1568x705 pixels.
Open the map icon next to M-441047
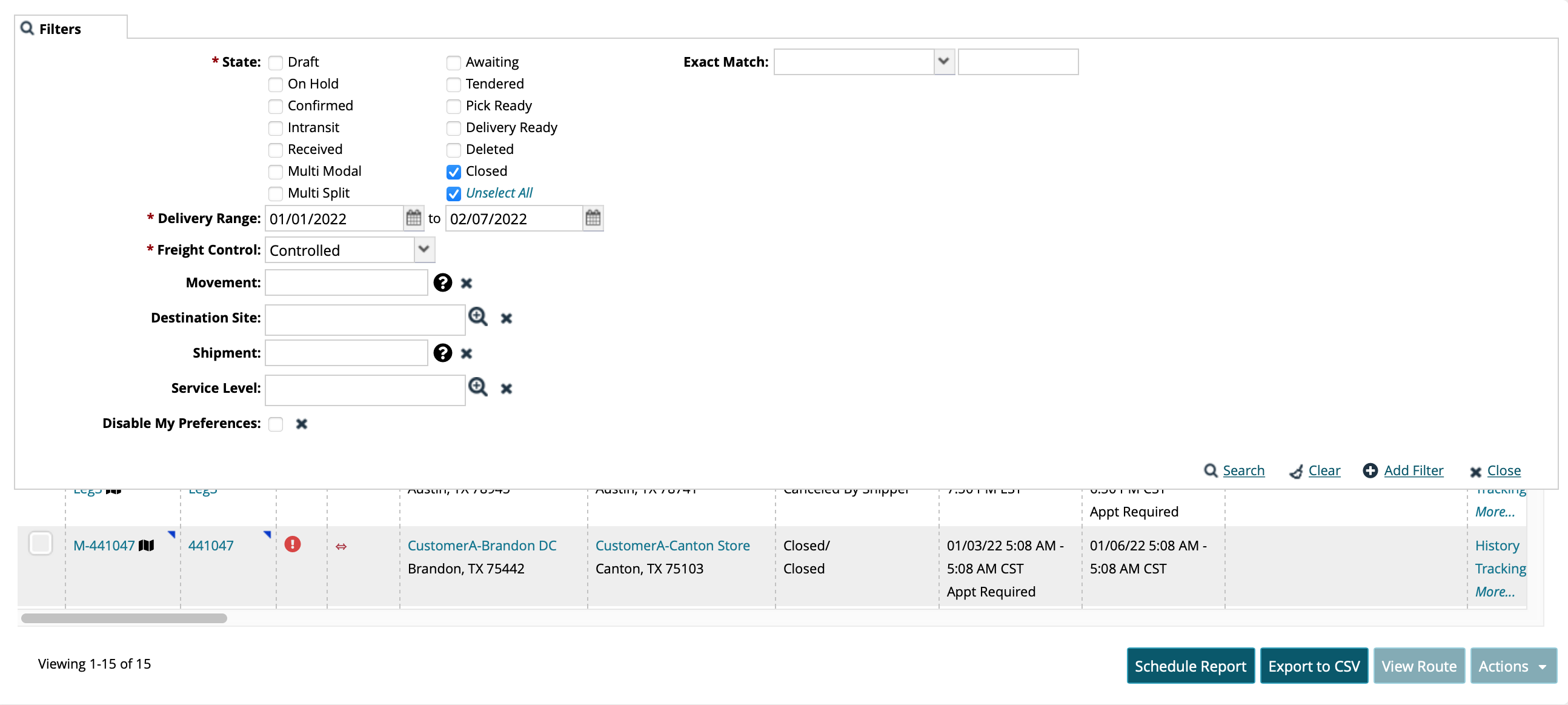146,546
